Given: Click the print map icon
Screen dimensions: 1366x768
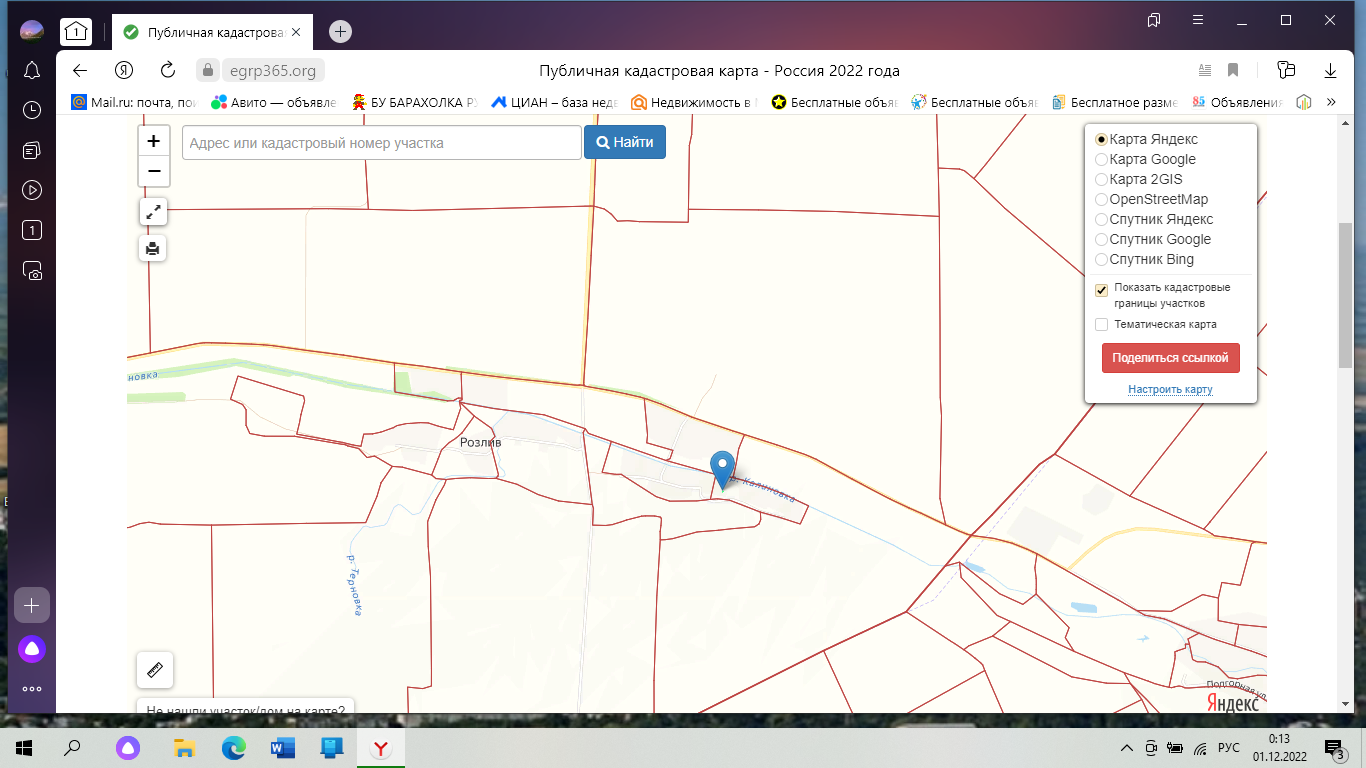Looking at the screenshot, I should point(153,248).
